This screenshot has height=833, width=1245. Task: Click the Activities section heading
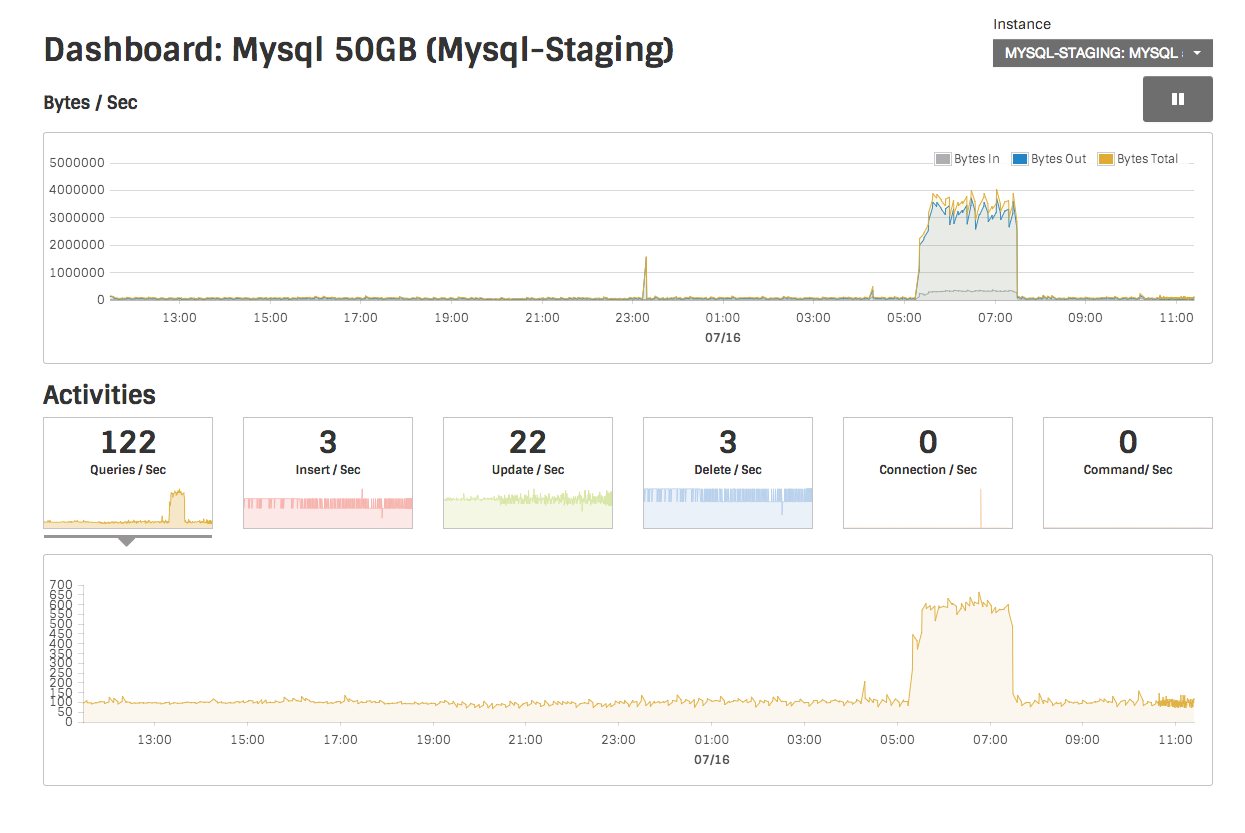99,395
